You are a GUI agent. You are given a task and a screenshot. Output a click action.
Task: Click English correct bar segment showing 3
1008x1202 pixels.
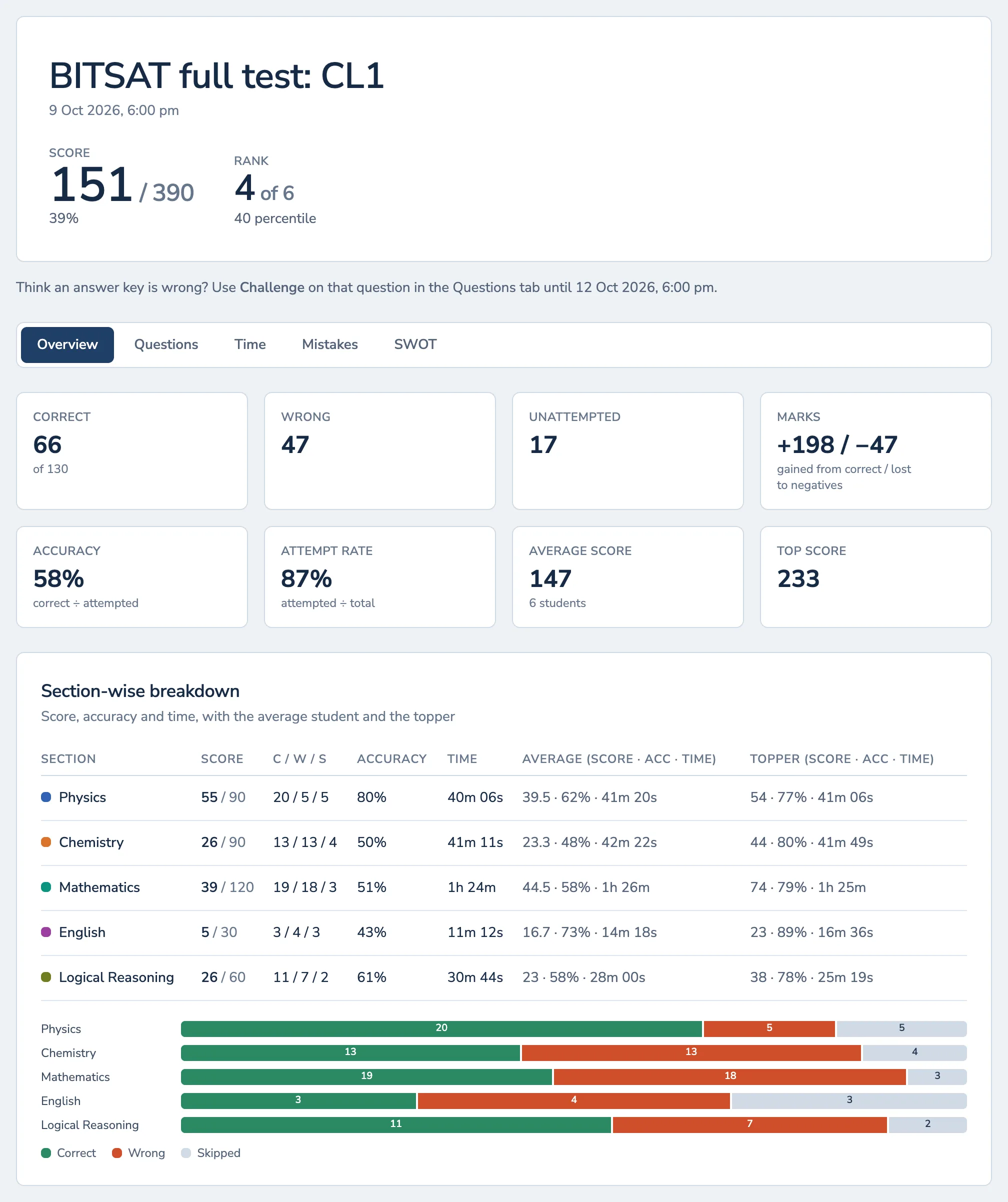[x=298, y=1100]
